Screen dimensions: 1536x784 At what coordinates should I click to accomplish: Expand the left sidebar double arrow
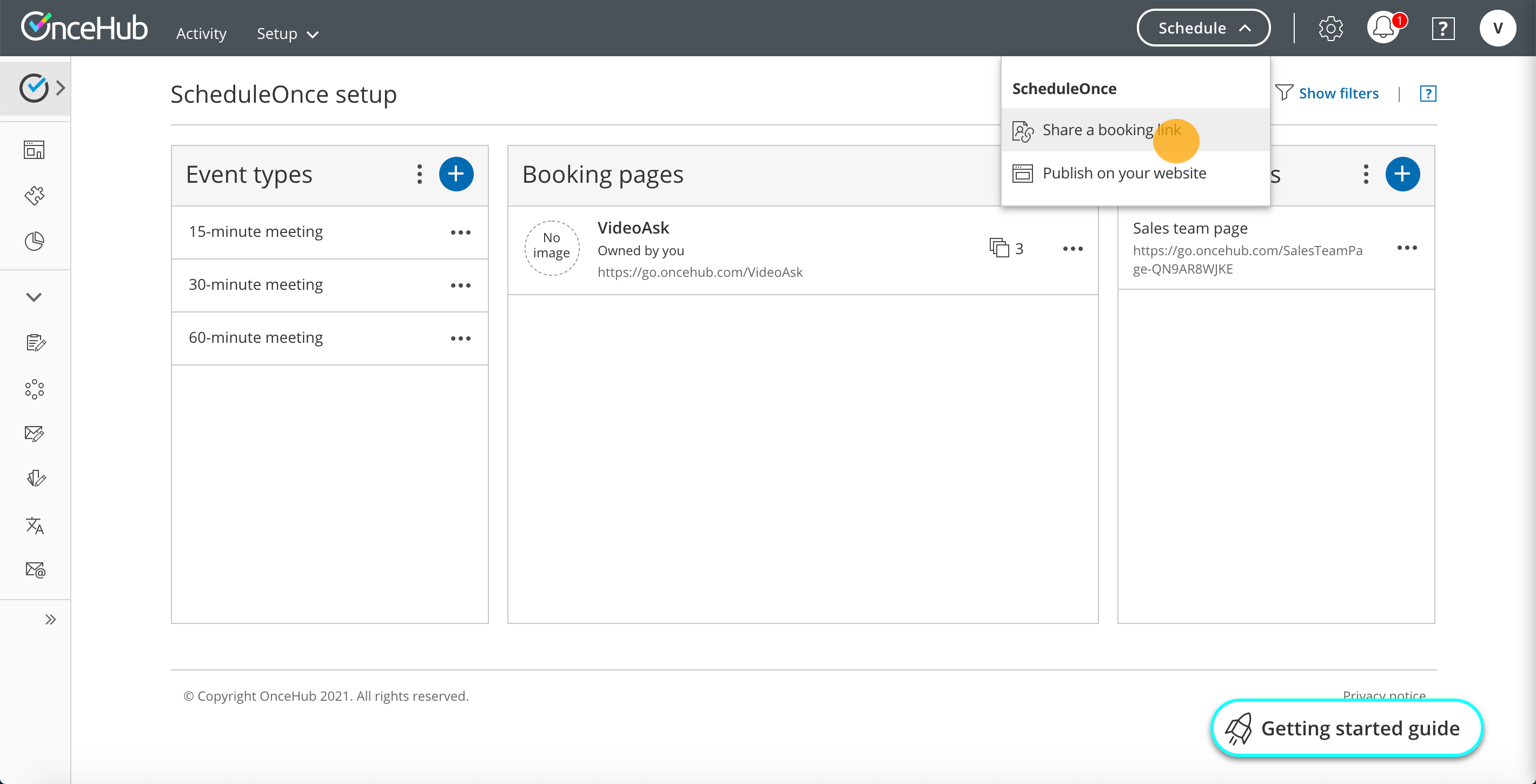50,620
